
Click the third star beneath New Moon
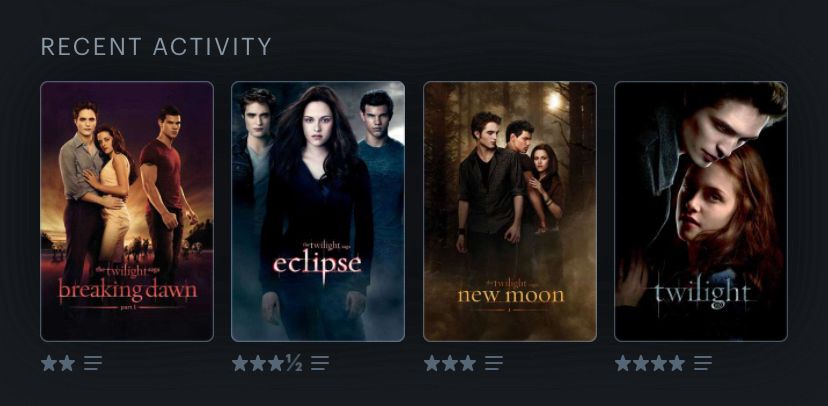[467, 363]
